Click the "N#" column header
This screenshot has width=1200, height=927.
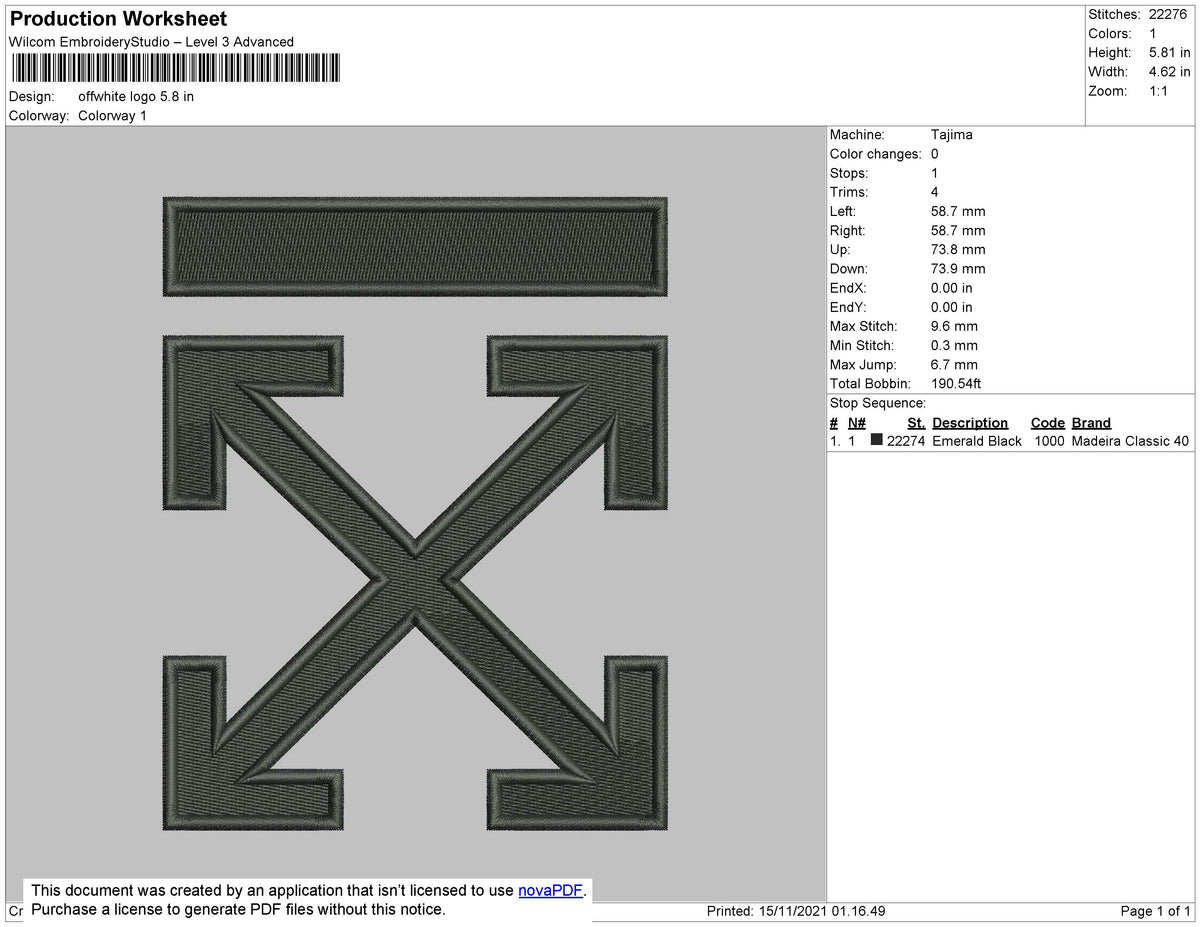coord(856,422)
